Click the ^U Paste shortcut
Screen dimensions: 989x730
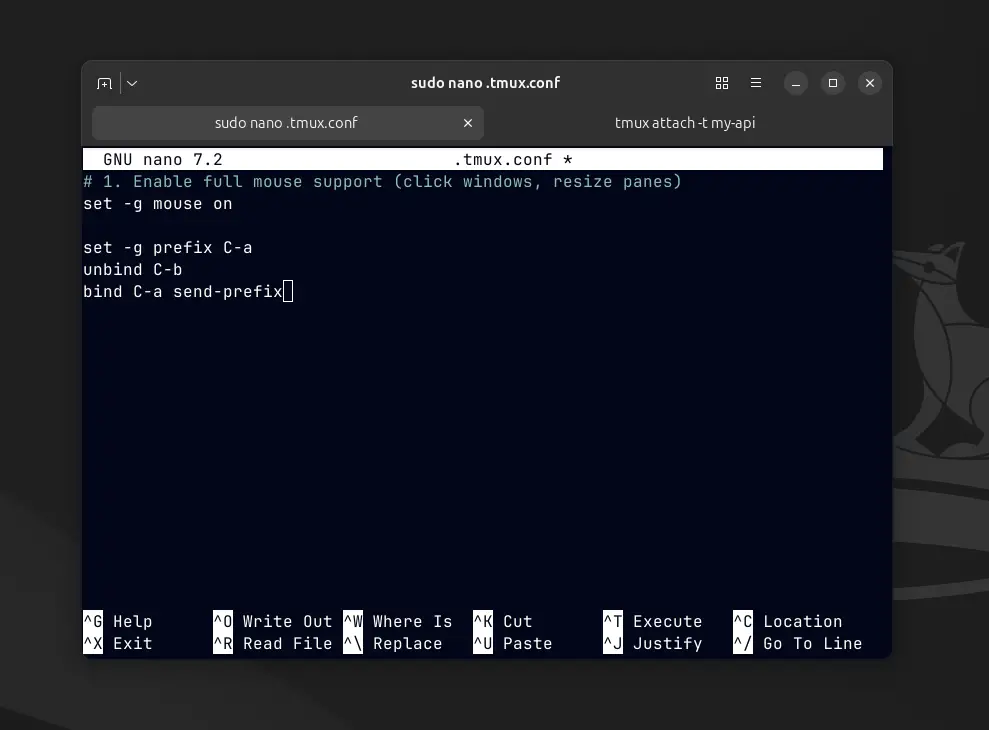tap(513, 644)
